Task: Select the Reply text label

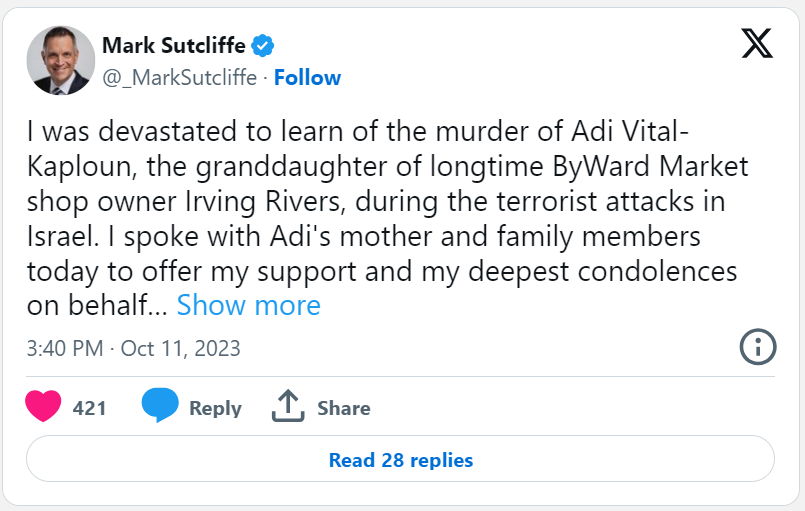Action: tap(215, 408)
